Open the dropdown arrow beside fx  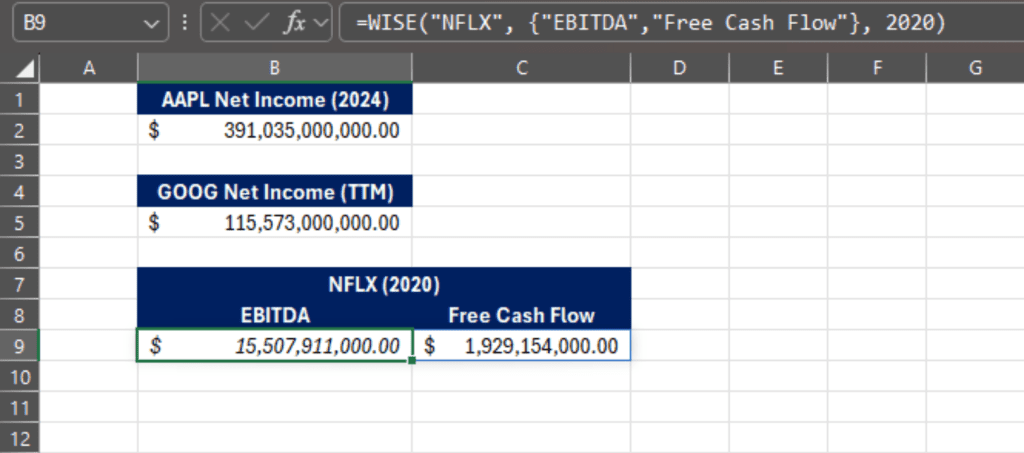tap(320, 23)
